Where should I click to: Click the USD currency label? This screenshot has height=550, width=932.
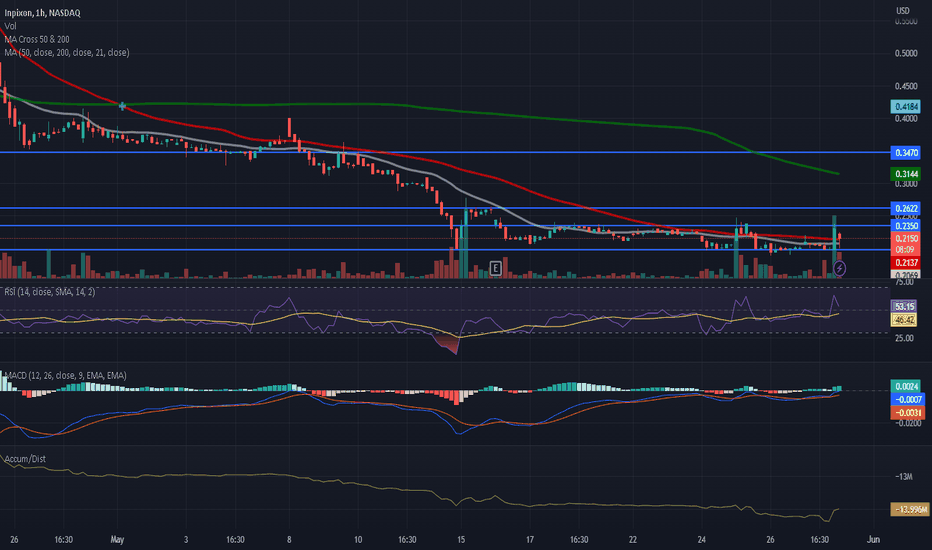tap(903, 11)
